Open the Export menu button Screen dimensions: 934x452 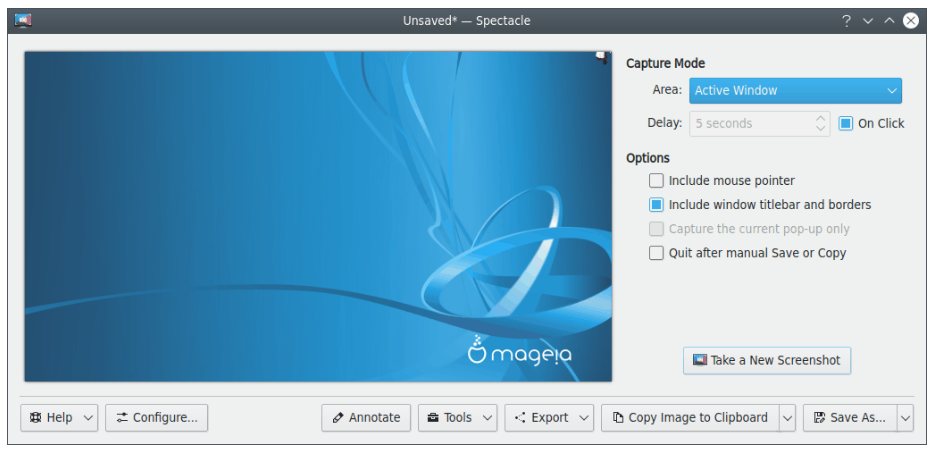(549, 417)
